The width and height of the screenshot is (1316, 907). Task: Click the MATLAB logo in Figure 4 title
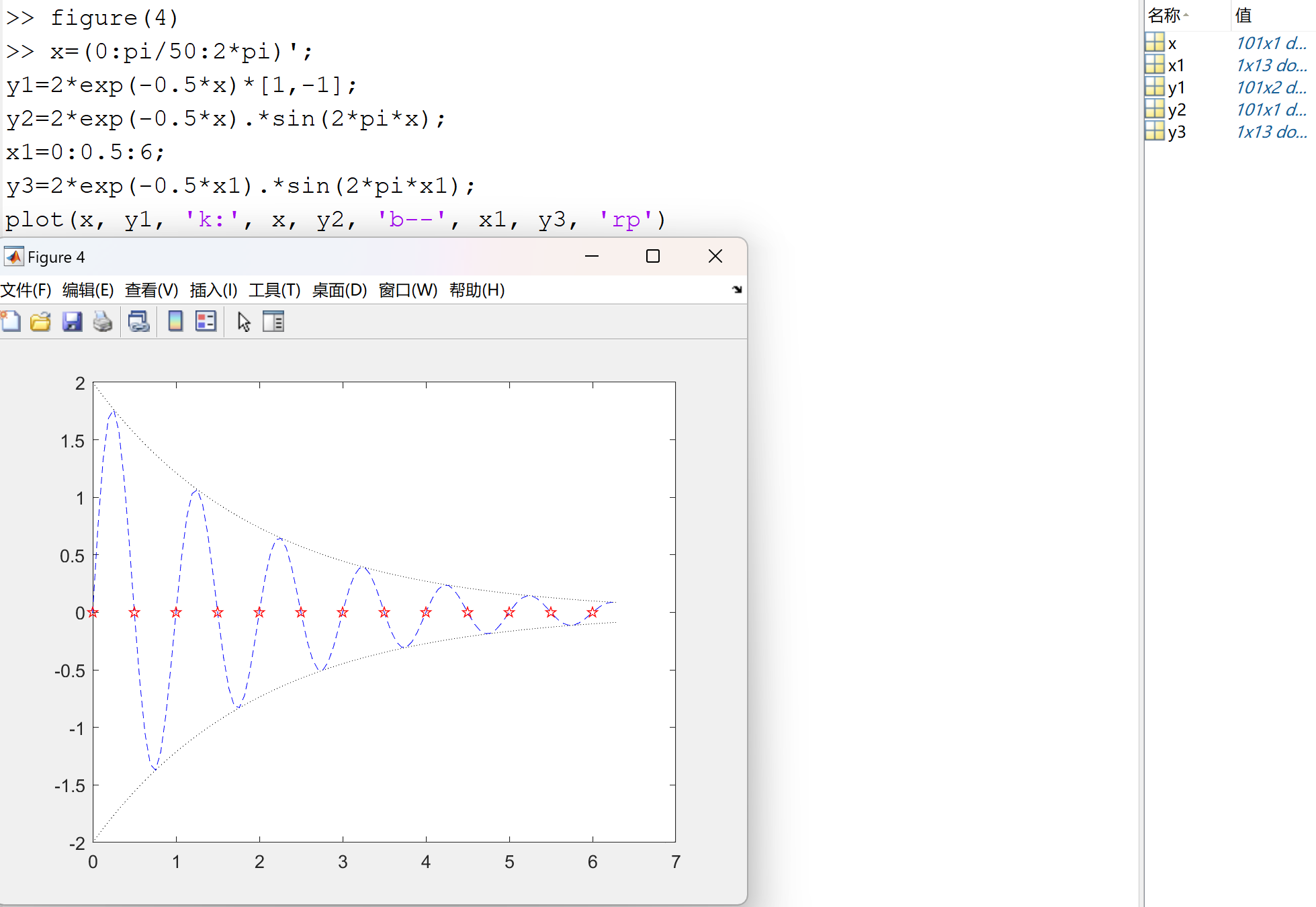click(13, 257)
